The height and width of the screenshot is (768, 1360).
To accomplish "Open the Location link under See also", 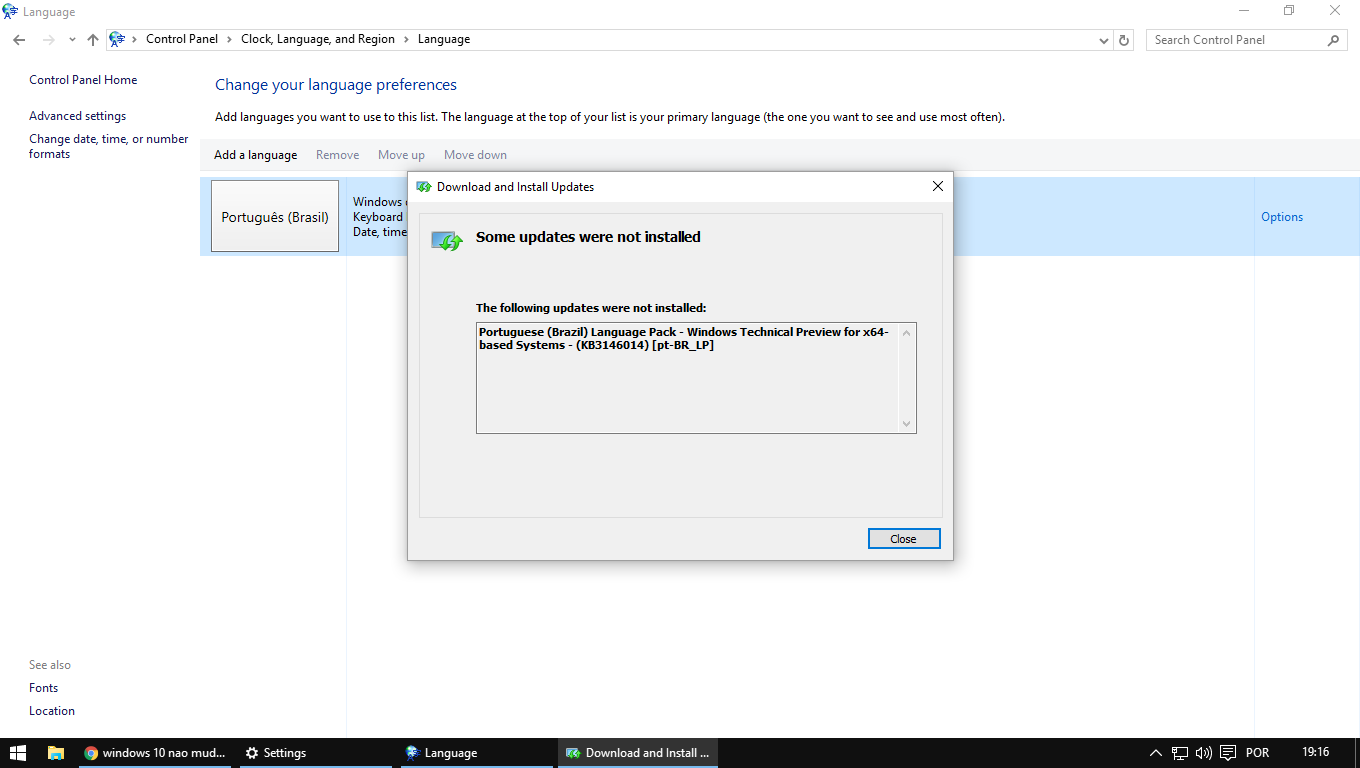I will click(x=52, y=711).
